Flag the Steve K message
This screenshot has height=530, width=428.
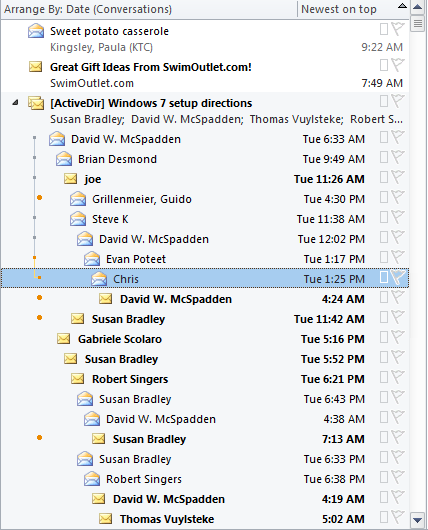click(398, 217)
